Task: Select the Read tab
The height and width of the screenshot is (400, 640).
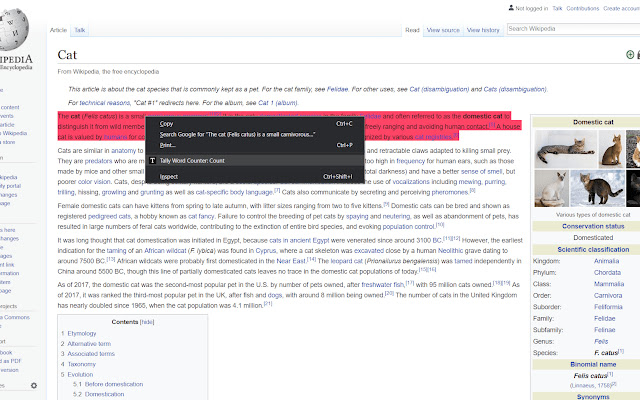Action: [x=412, y=30]
